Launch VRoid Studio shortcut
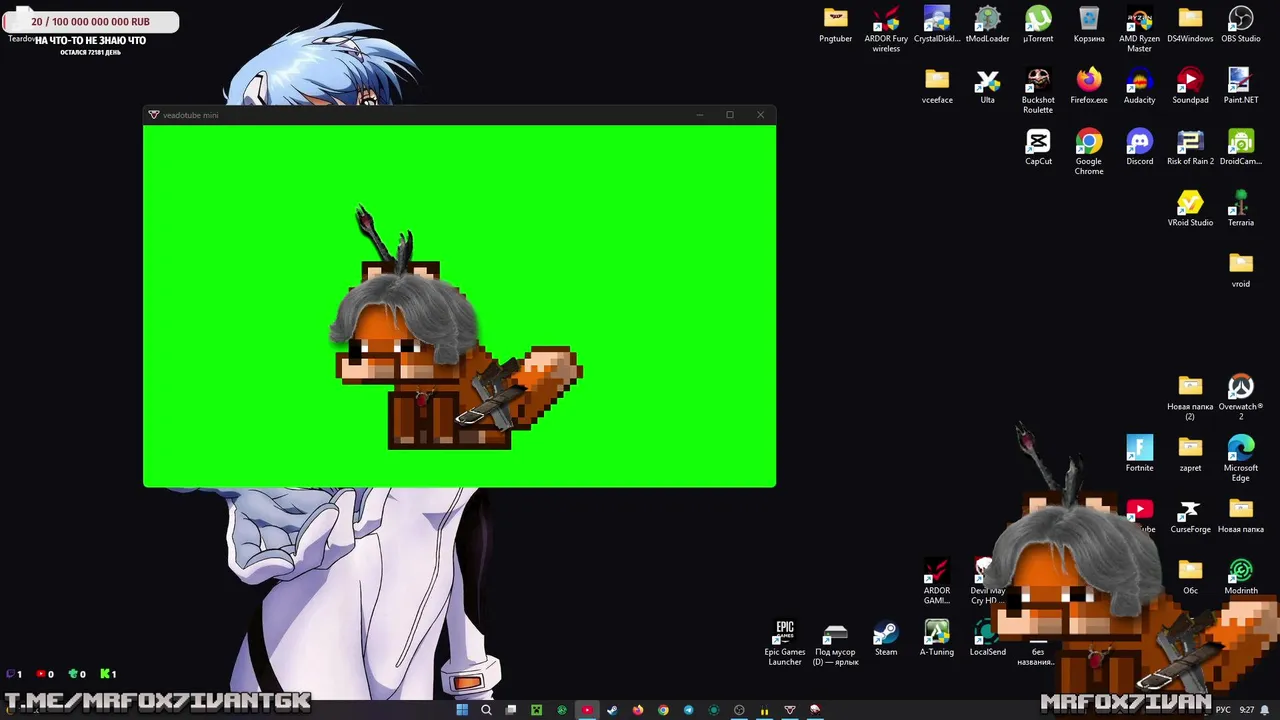The image size is (1280, 720). pyautogui.click(x=1190, y=208)
